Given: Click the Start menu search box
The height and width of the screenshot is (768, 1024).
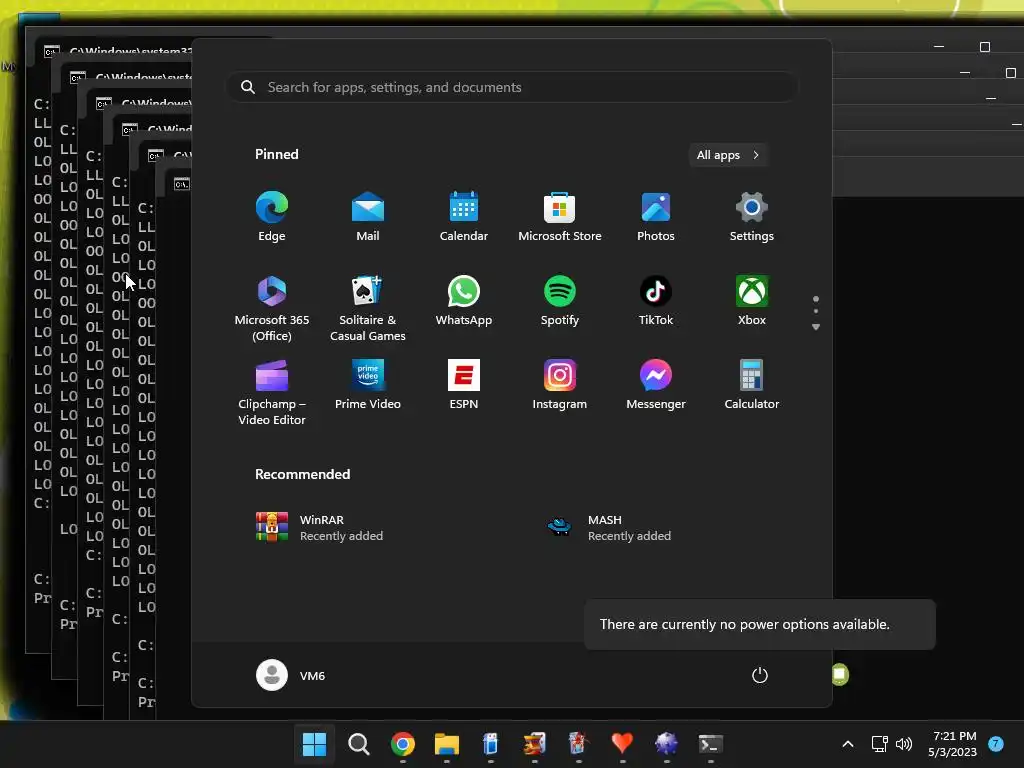Looking at the screenshot, I should pos(512,87).
